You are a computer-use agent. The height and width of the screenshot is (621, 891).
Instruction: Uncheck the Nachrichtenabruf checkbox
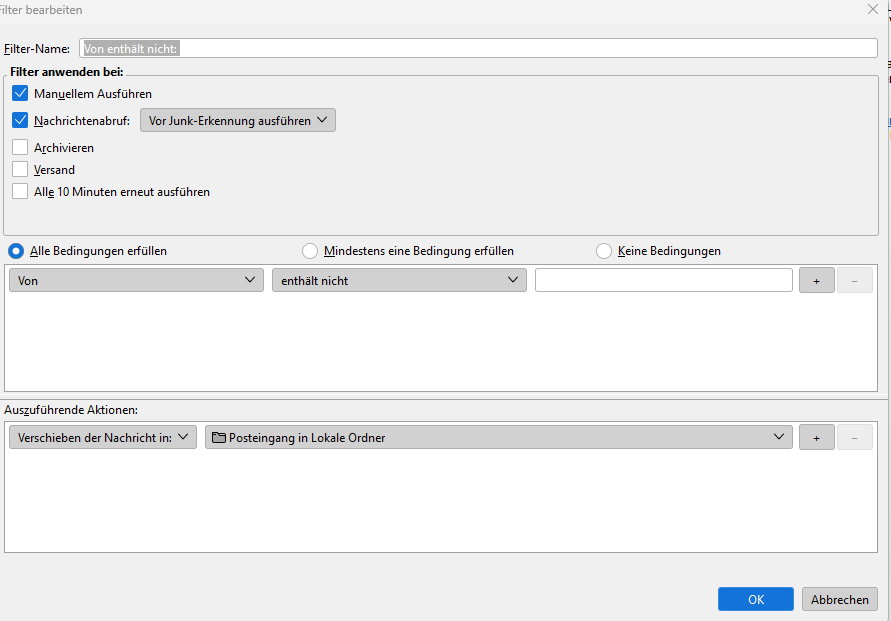[x=20, y=120]
